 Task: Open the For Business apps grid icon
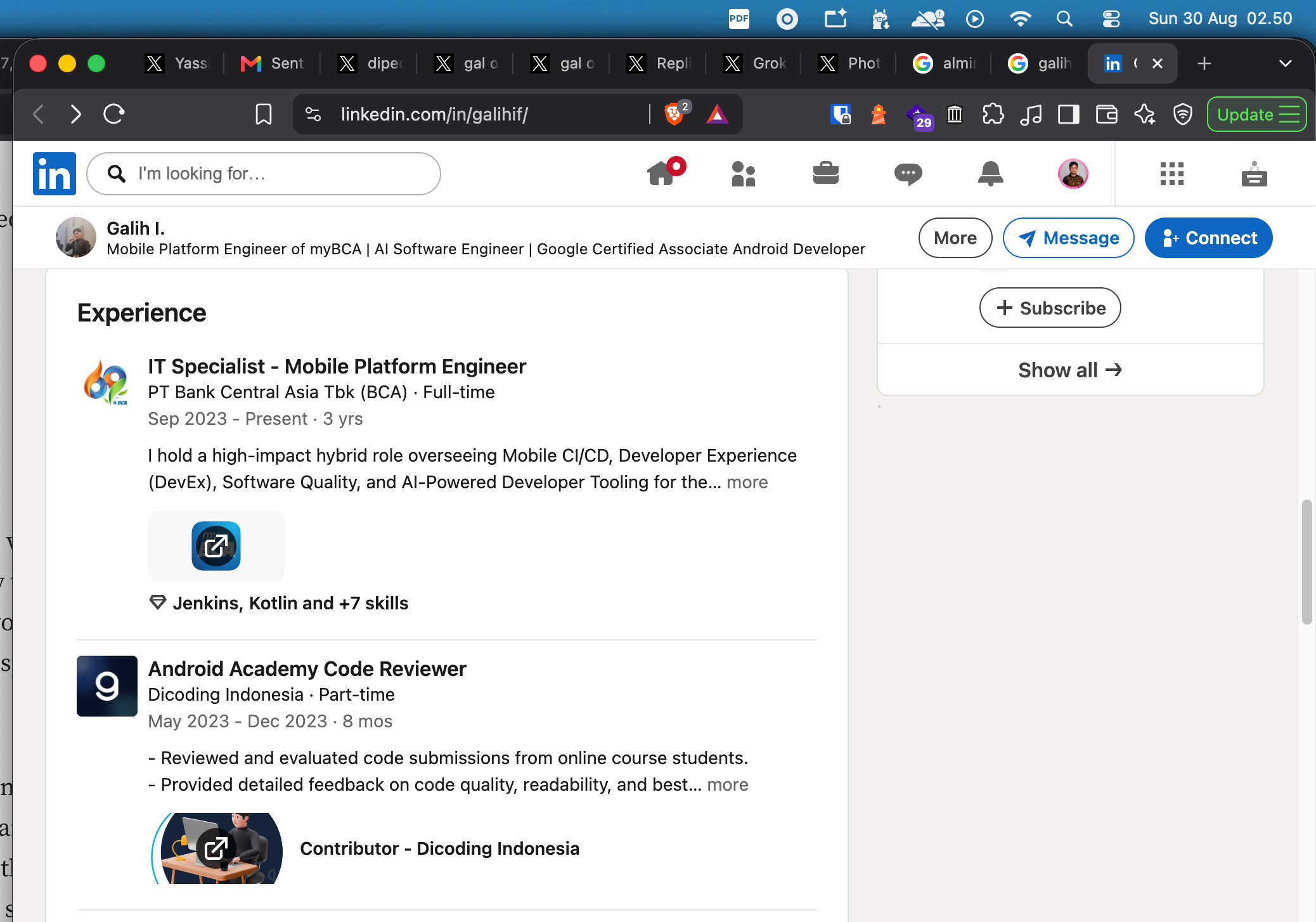(x=1171, y=174)
